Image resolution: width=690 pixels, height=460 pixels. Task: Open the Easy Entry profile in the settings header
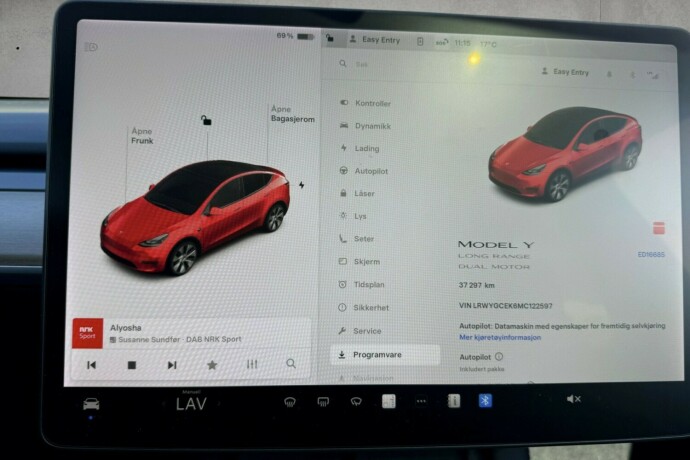coord(565,72)
